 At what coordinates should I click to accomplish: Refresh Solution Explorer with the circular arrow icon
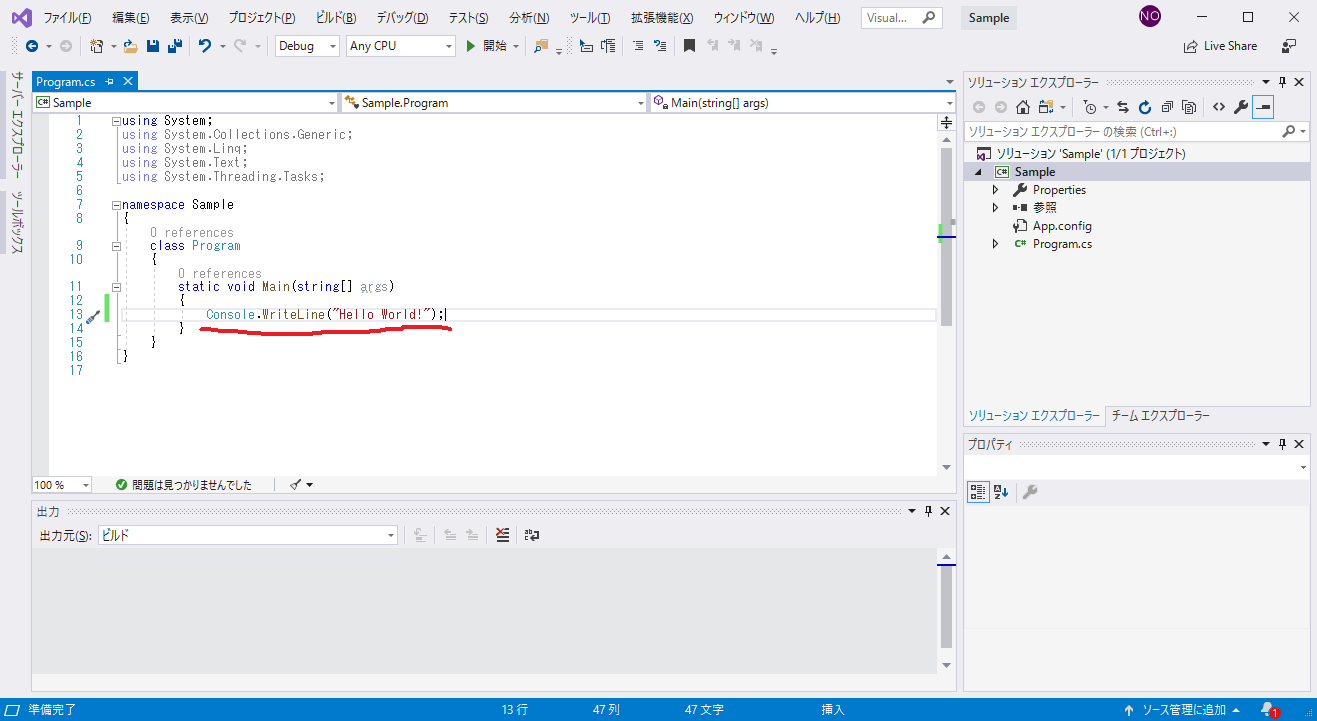1145,107
